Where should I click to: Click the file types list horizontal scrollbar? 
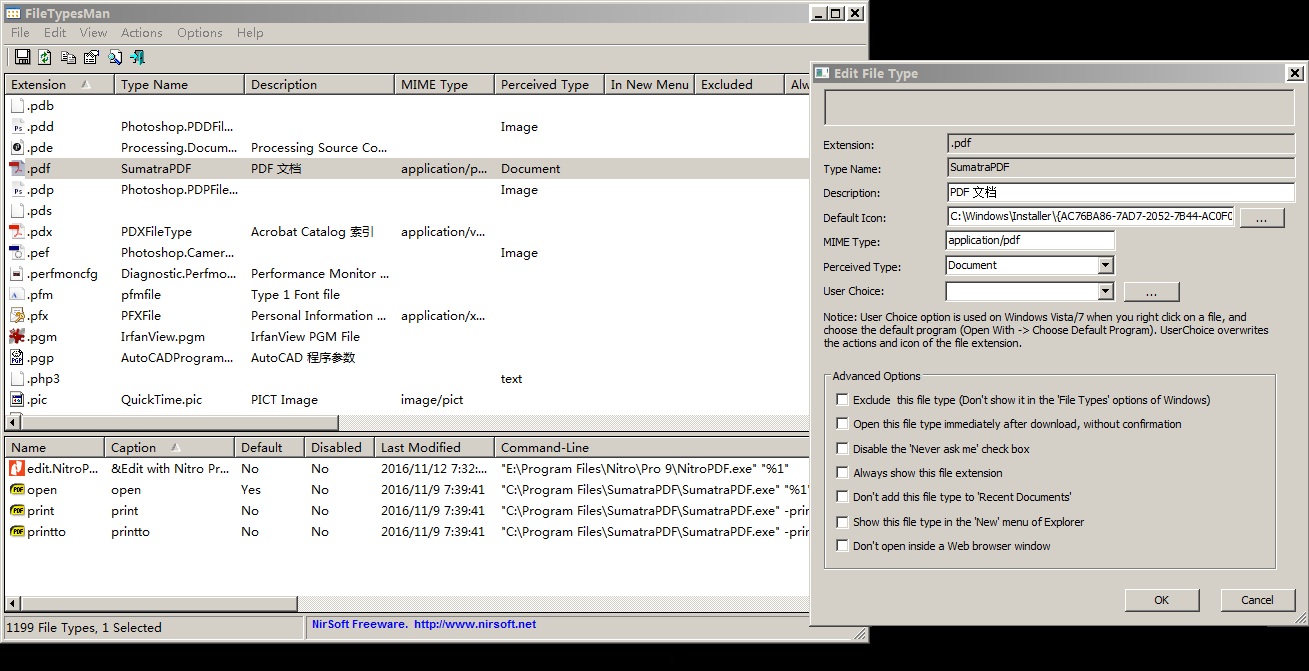179,423
